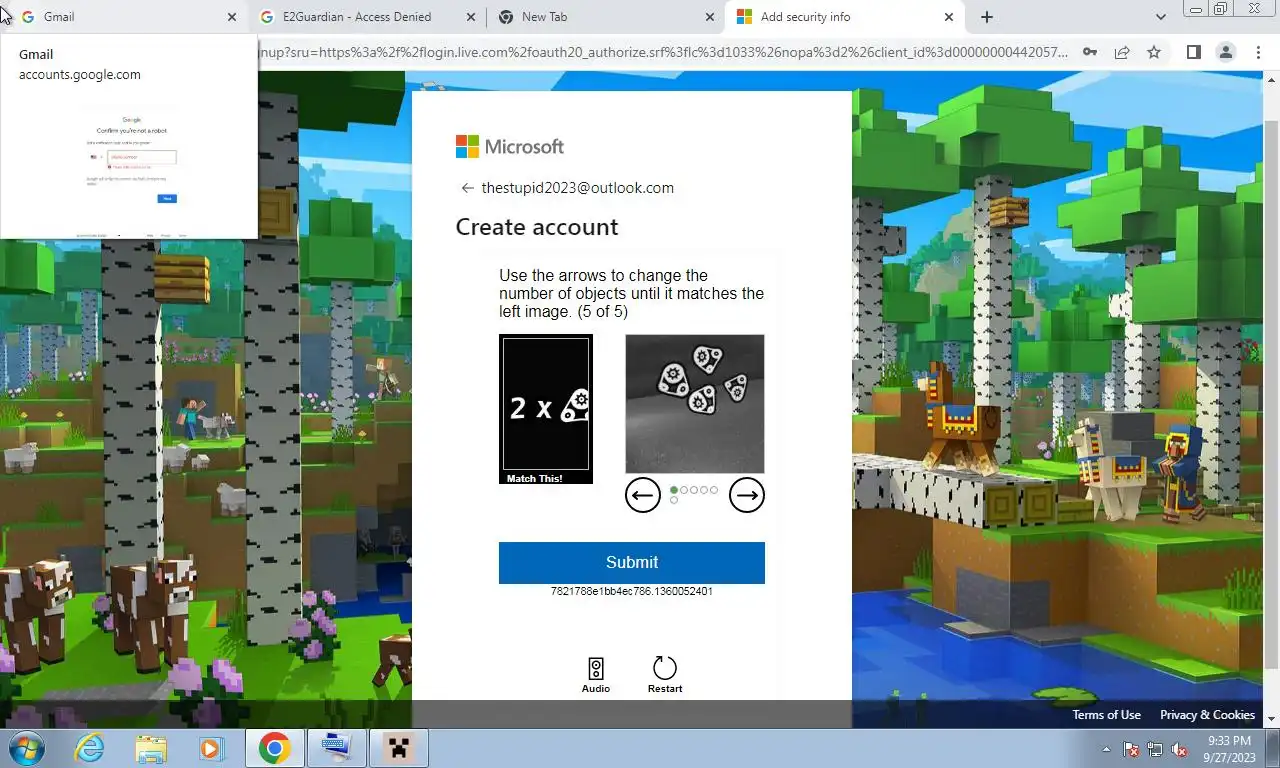
Task: Click the right arrow puzzle button
Action: pyautogui.click(x=747, y=495)
